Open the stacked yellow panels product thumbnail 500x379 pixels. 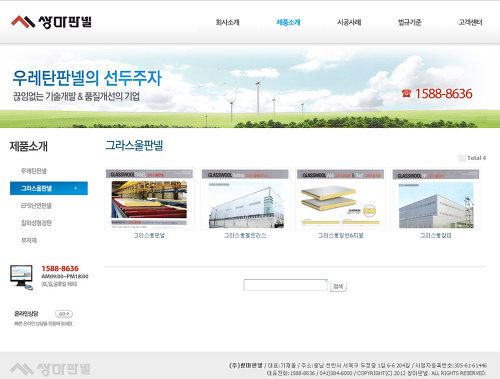[340, 199]
